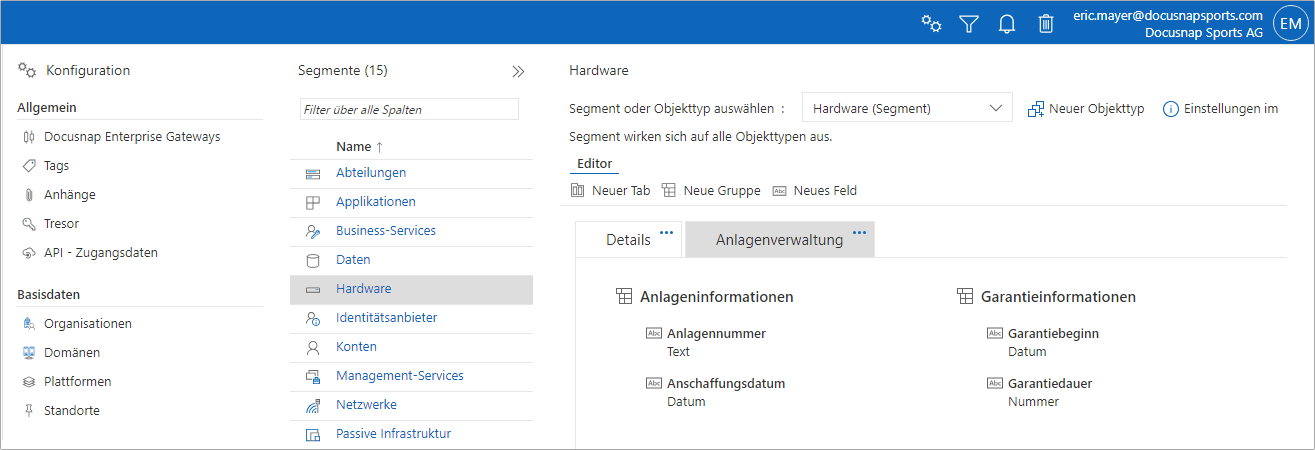The height and width of the screenshot is (450, 1315).
Task: Click the Neuer Objekttyp button
Action: 1086,109
